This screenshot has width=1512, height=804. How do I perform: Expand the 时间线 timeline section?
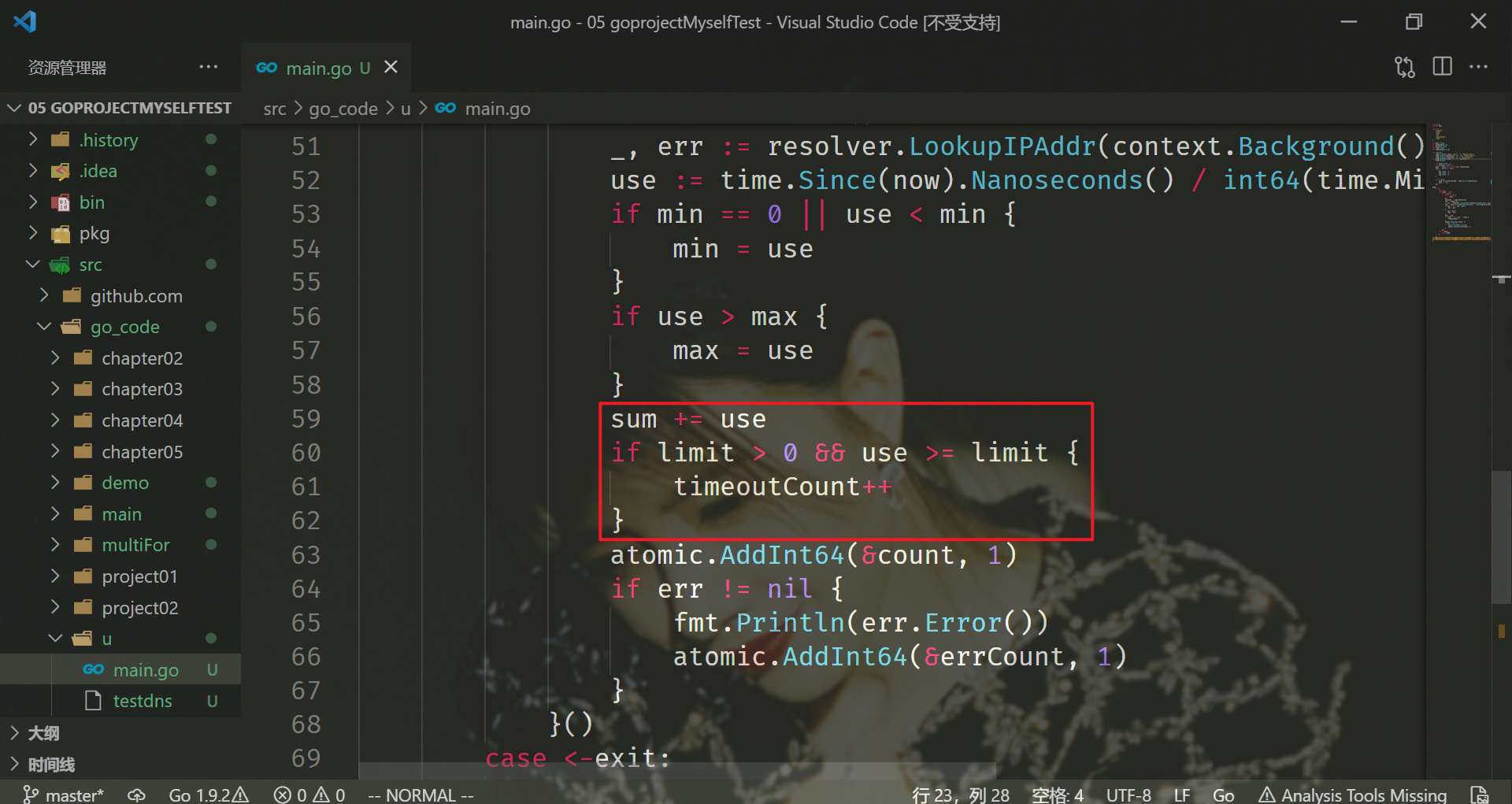coord(120,765)
